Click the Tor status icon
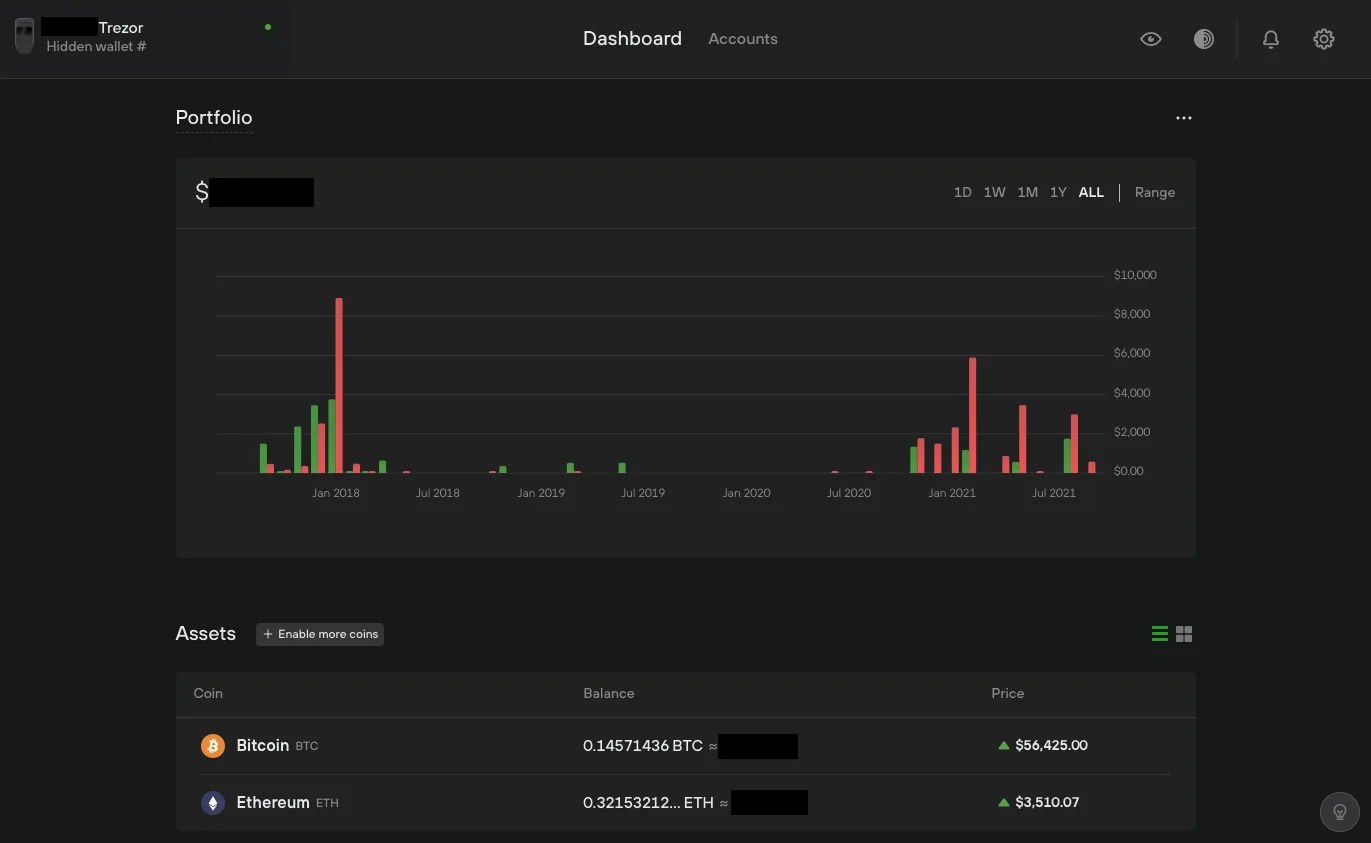The width and height of the screenshot is (1371, 843). [x=1204, y=39]
